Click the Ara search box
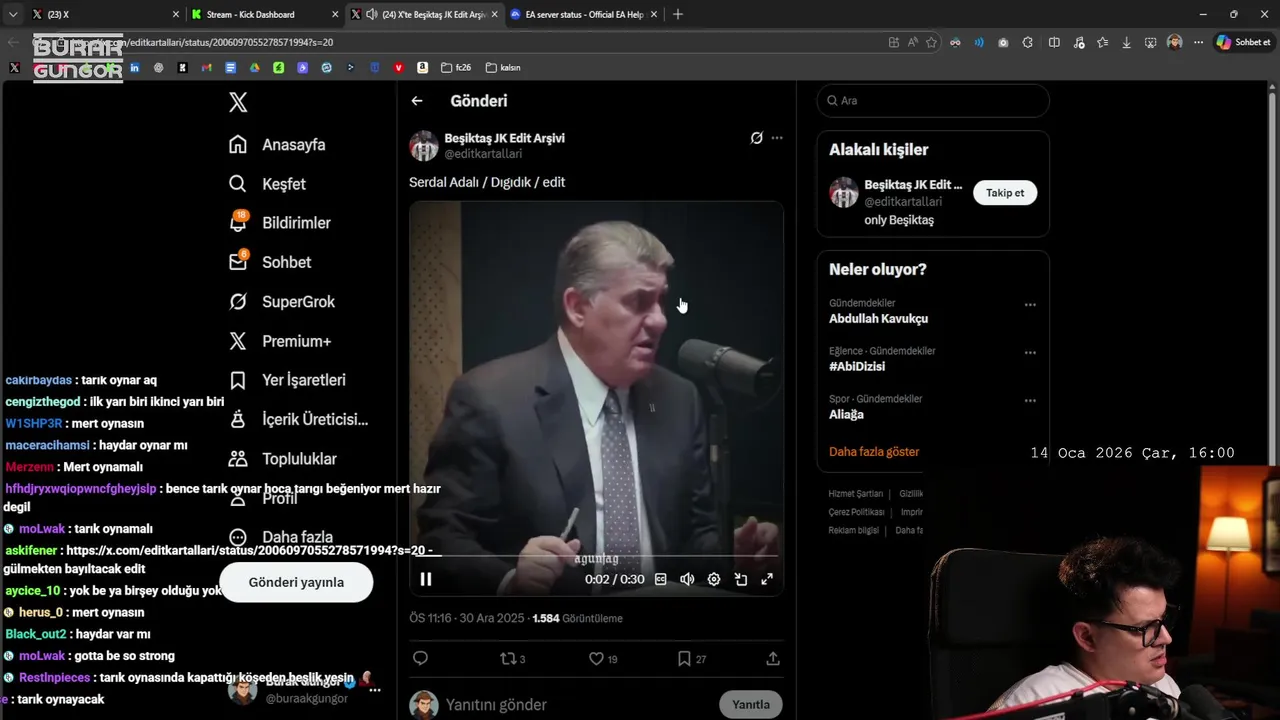Viewport: 1280px width, 720px height. (x=933, y=100)
